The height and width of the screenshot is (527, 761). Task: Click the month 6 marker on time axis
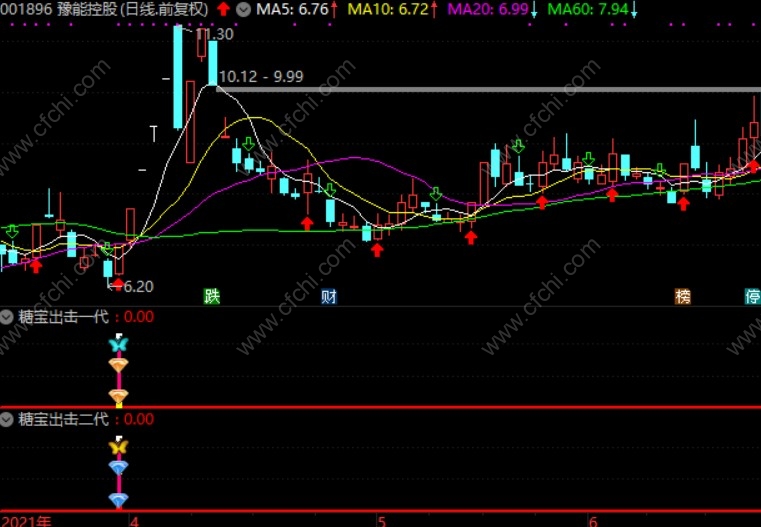(x=593, y=522)
